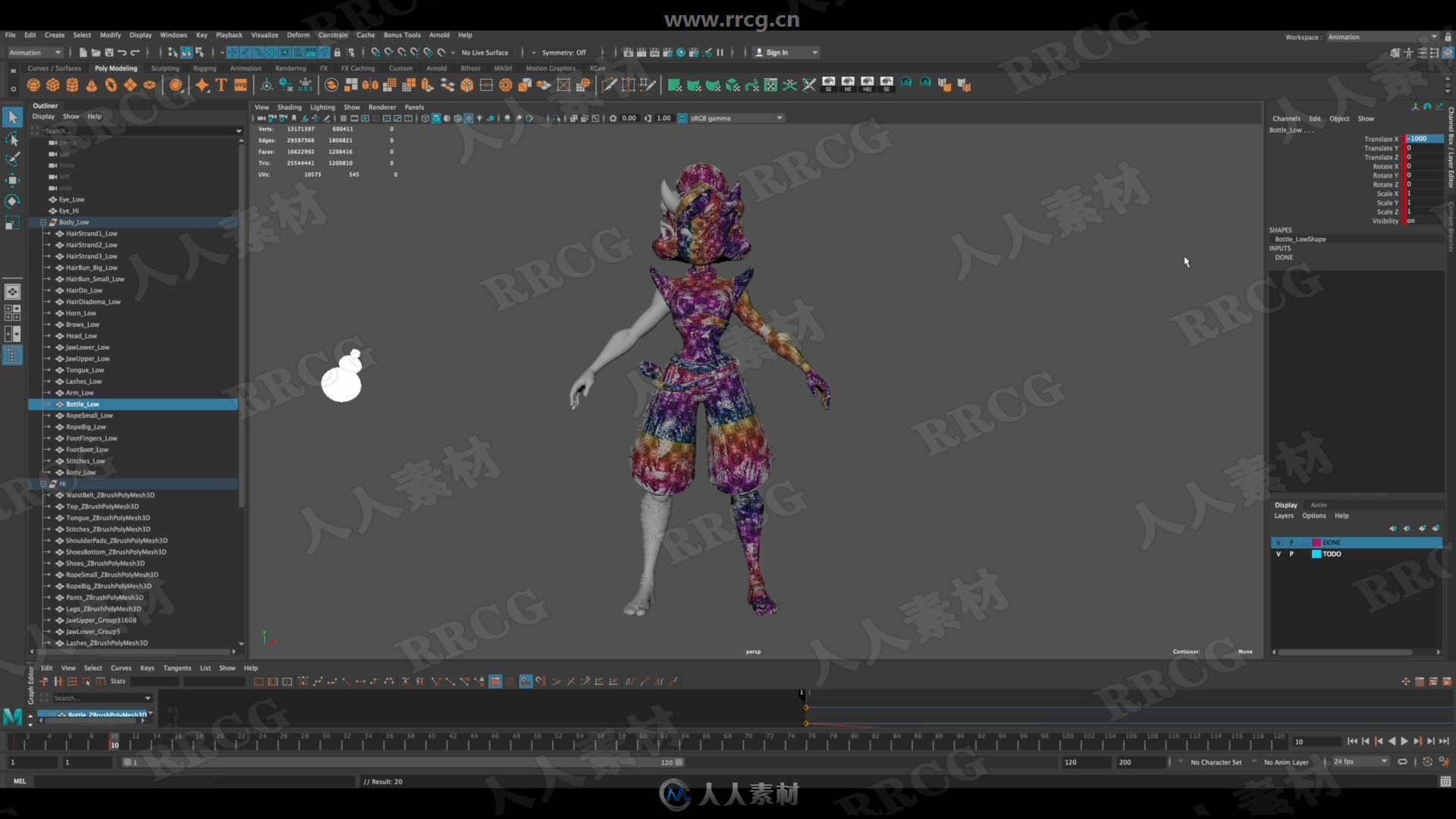Image resolution: width=1456 pixels, height=819 pixels.
Task: Create a polygon cone from the shelf
Action: click(92, 85)
